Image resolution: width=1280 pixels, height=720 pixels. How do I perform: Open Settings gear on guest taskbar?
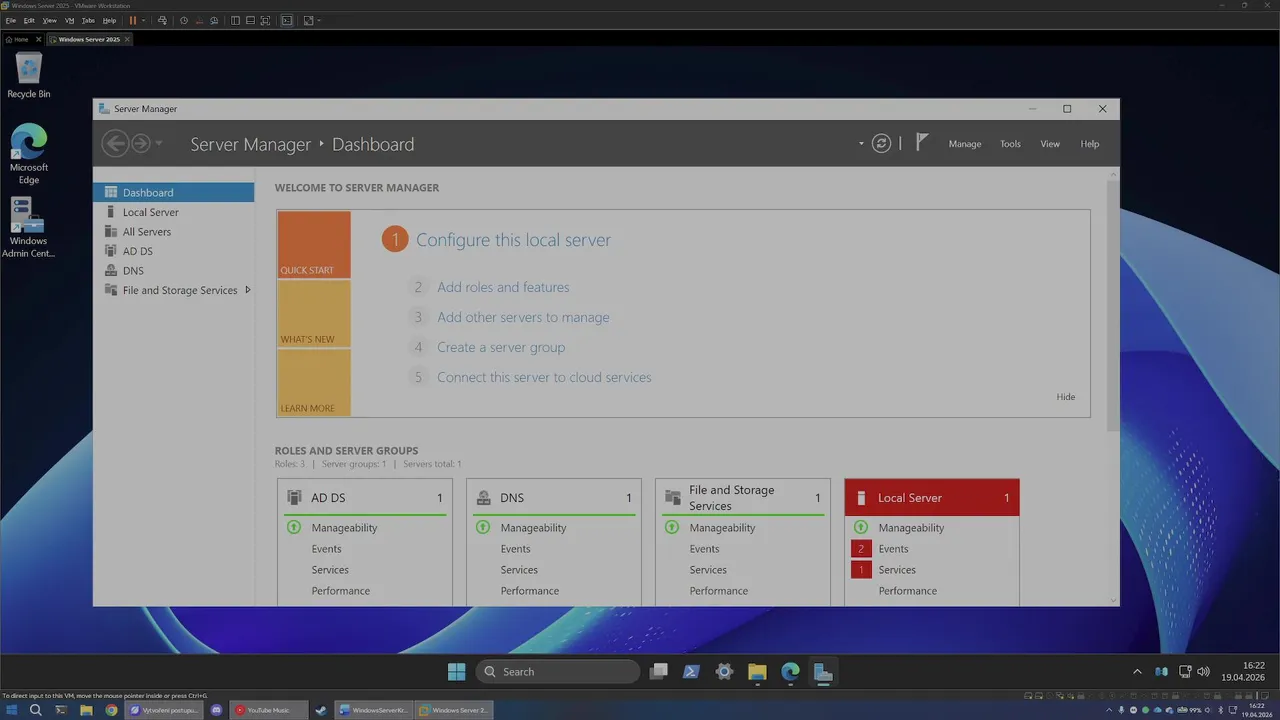pos(724,672)
